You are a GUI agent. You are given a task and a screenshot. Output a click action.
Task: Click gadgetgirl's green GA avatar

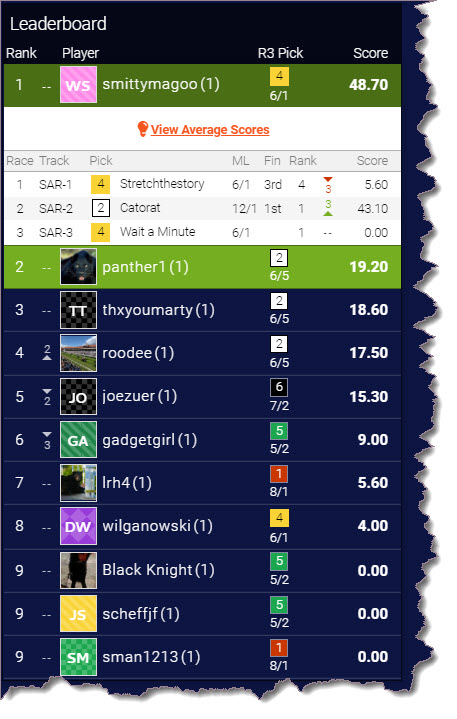(78, 440)
